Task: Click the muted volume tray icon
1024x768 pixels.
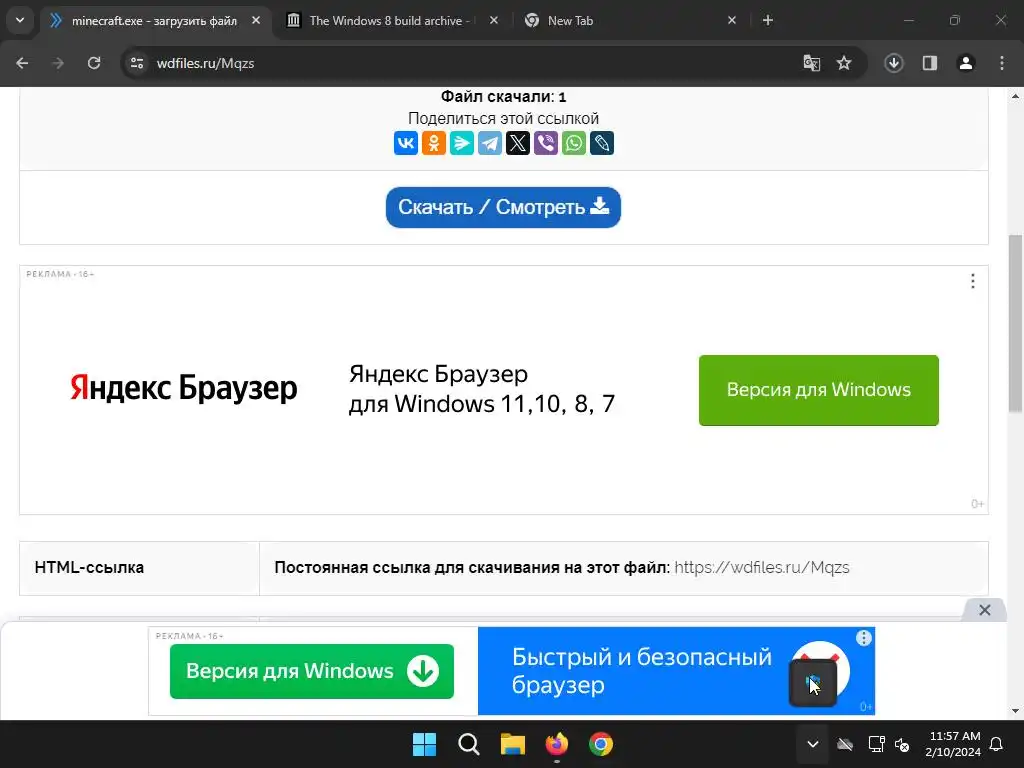Action: tap(902, 744)
